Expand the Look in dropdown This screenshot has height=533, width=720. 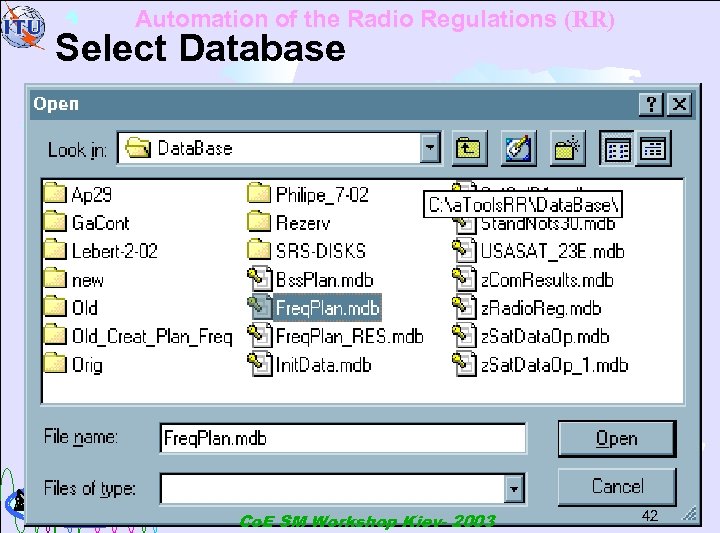click(x=430, y=148)
